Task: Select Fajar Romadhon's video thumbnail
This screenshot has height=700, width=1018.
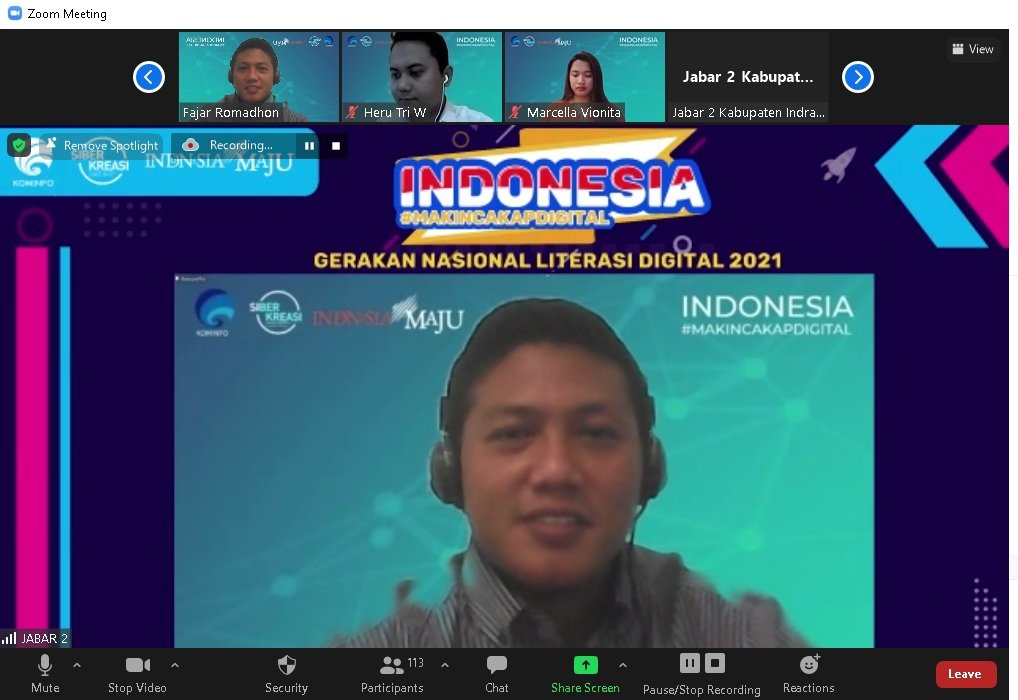Action: 258,77
